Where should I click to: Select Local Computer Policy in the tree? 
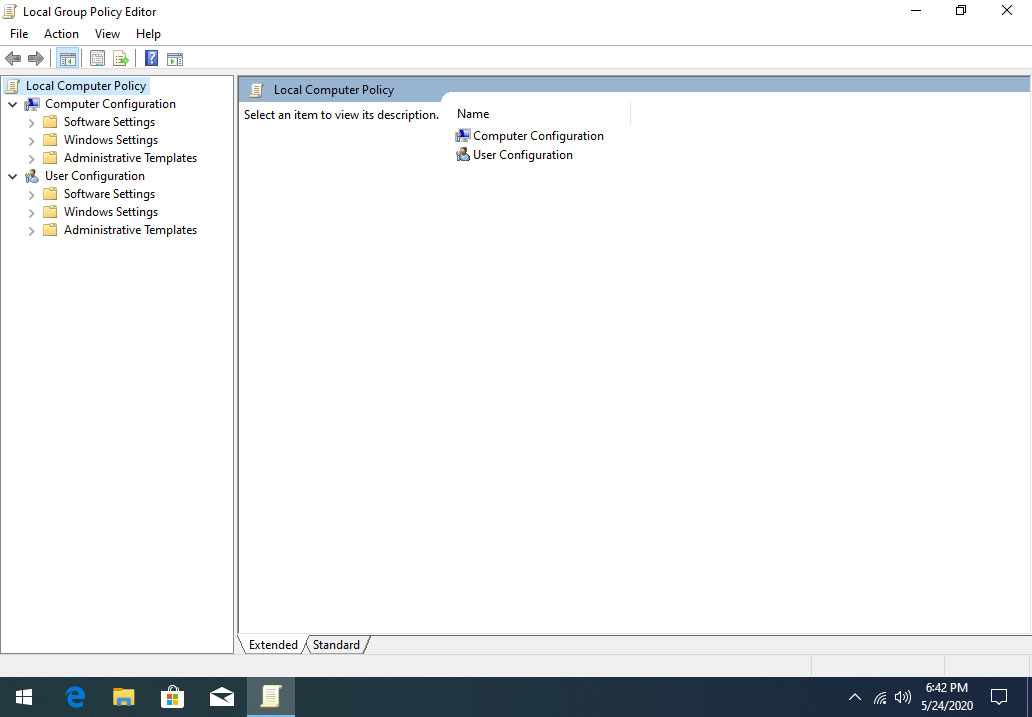coord(84,85)
